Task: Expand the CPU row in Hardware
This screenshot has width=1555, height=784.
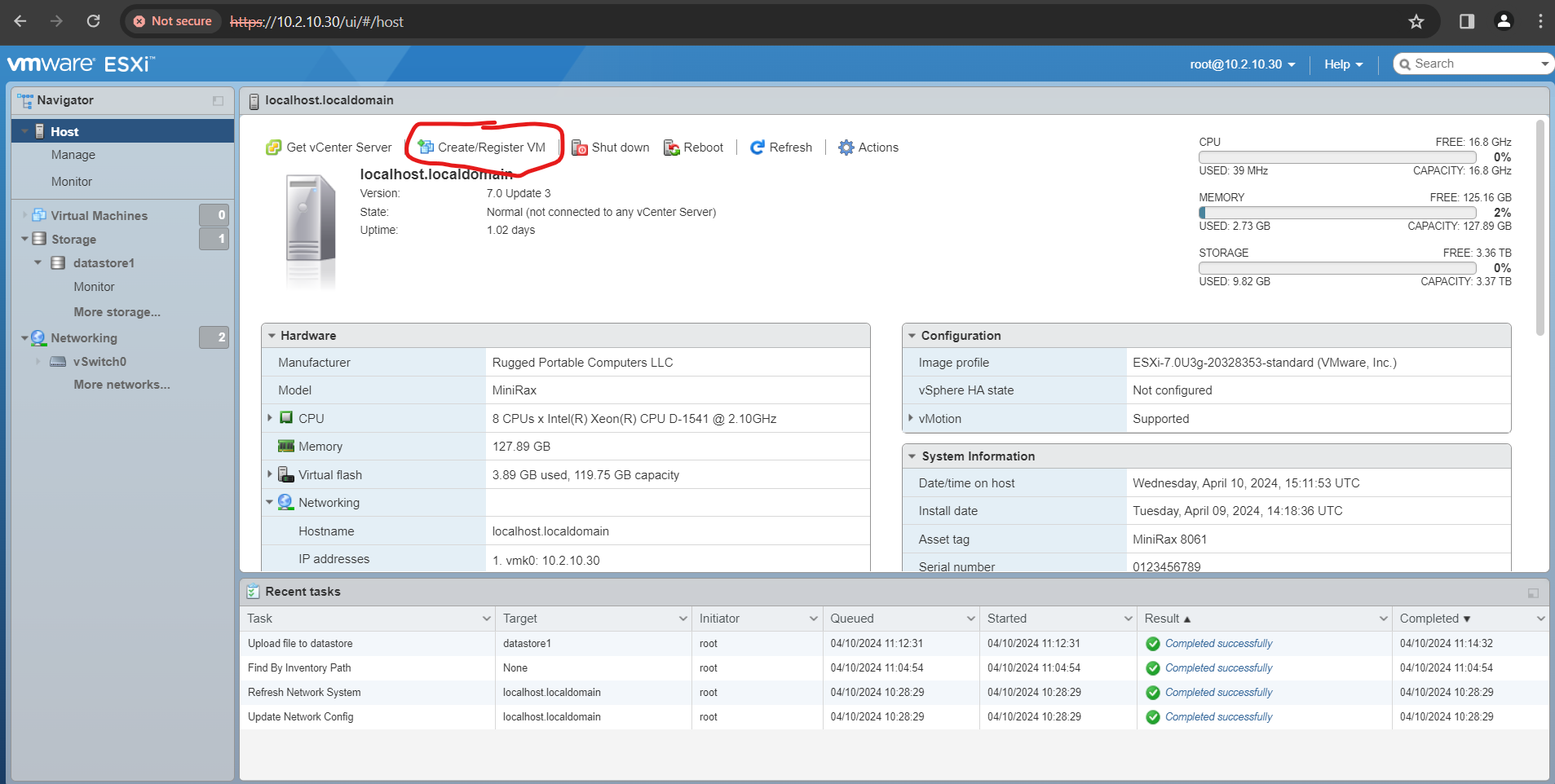Action: (270, 417)
